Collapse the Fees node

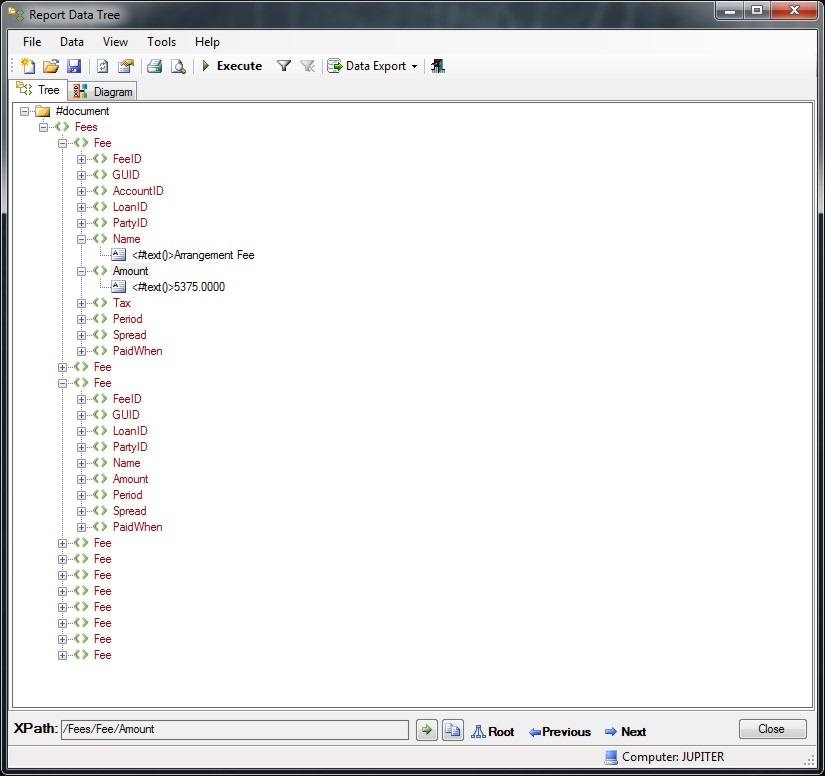(43, 127)
